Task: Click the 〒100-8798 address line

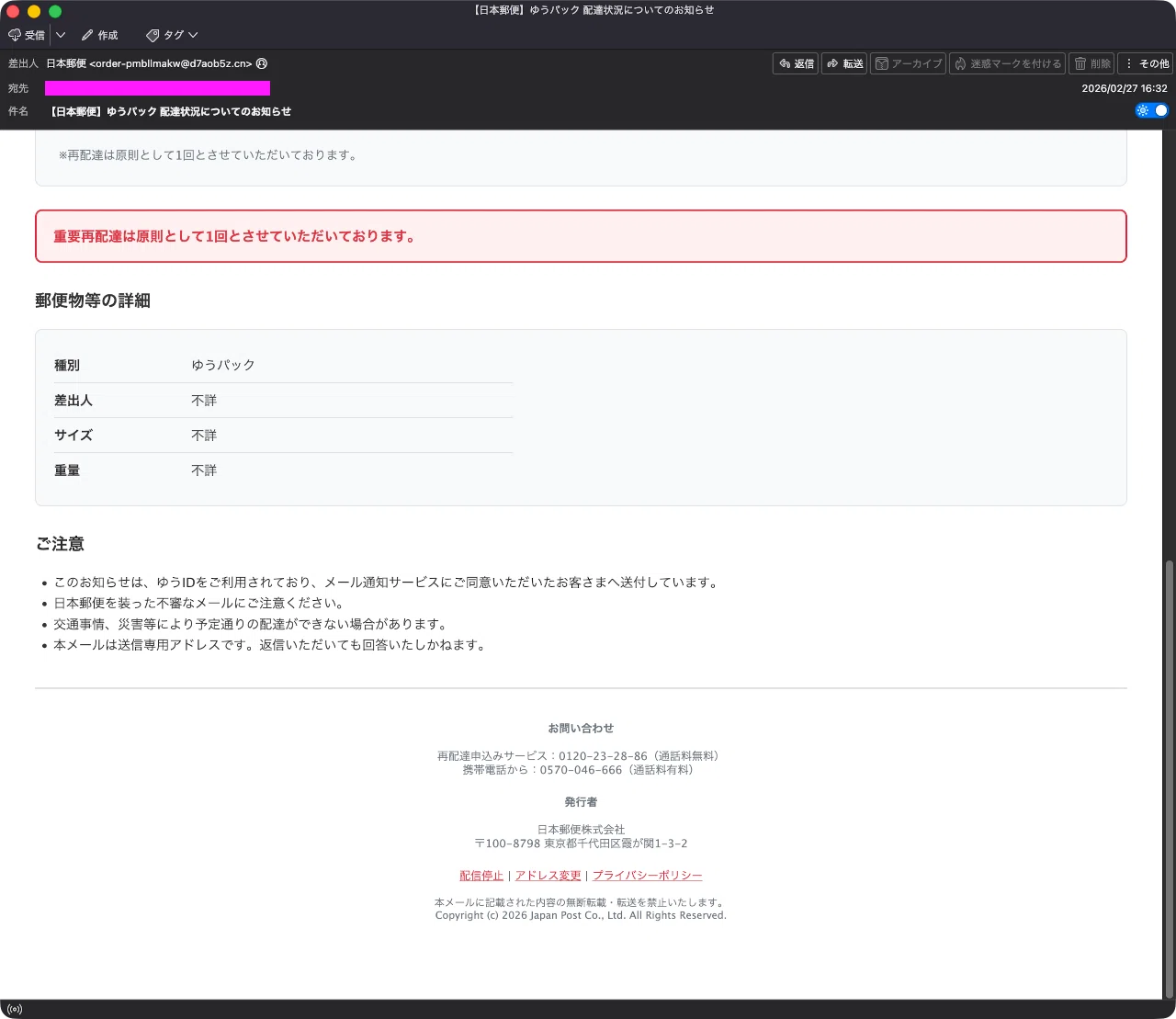Action: coord(581,844)
